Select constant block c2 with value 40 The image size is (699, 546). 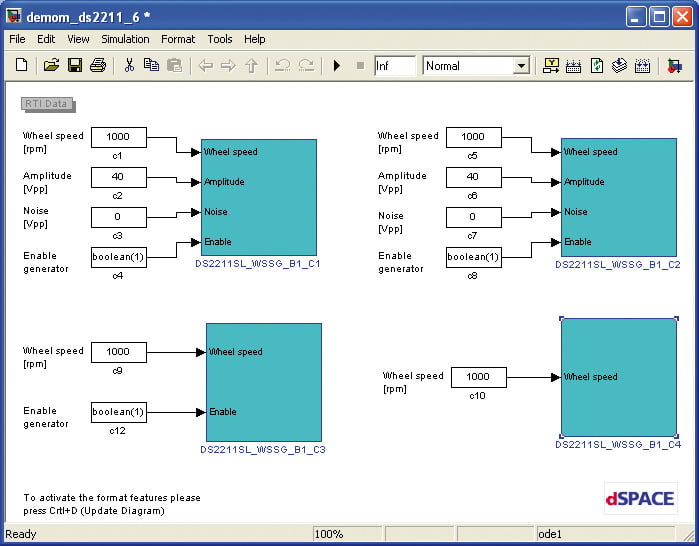coord(119,177)
